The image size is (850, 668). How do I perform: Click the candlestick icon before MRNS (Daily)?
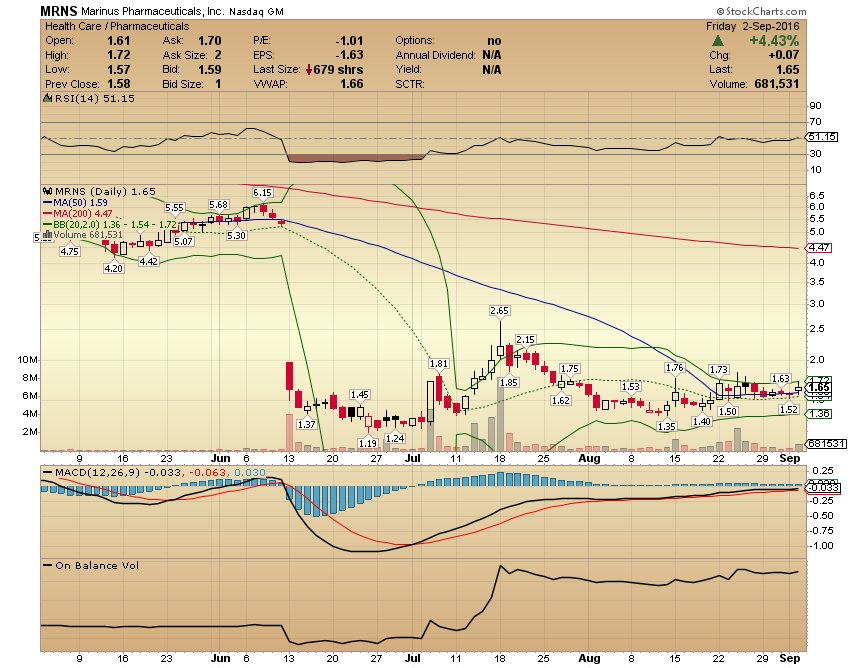[x=48, y=191]
